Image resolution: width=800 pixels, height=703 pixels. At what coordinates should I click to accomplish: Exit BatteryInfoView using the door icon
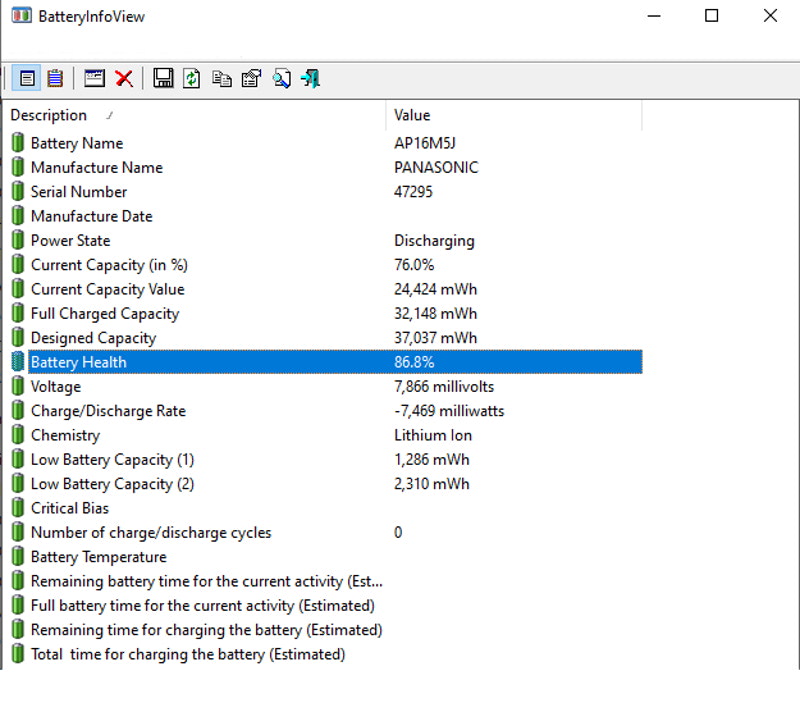click(x=311, y=78)
